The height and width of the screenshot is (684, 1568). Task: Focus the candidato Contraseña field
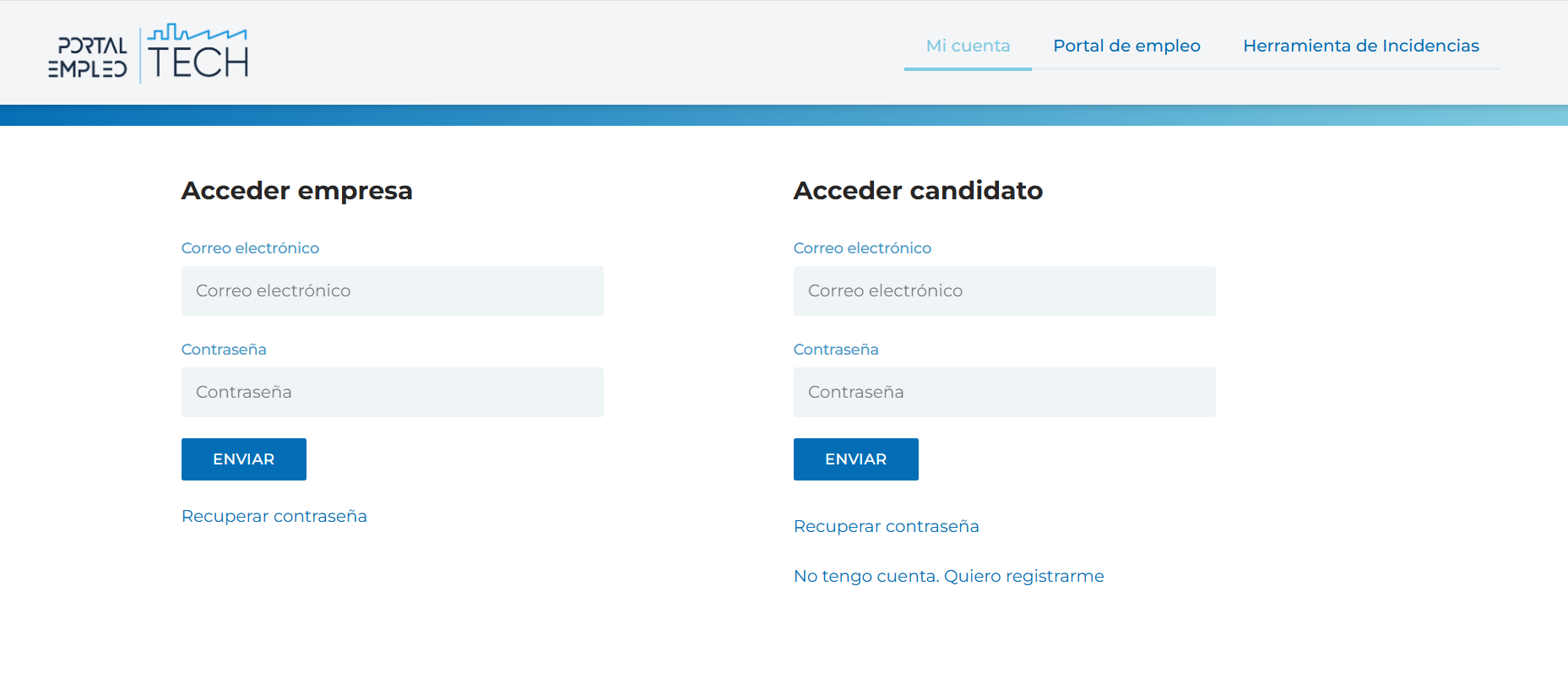1005,393
